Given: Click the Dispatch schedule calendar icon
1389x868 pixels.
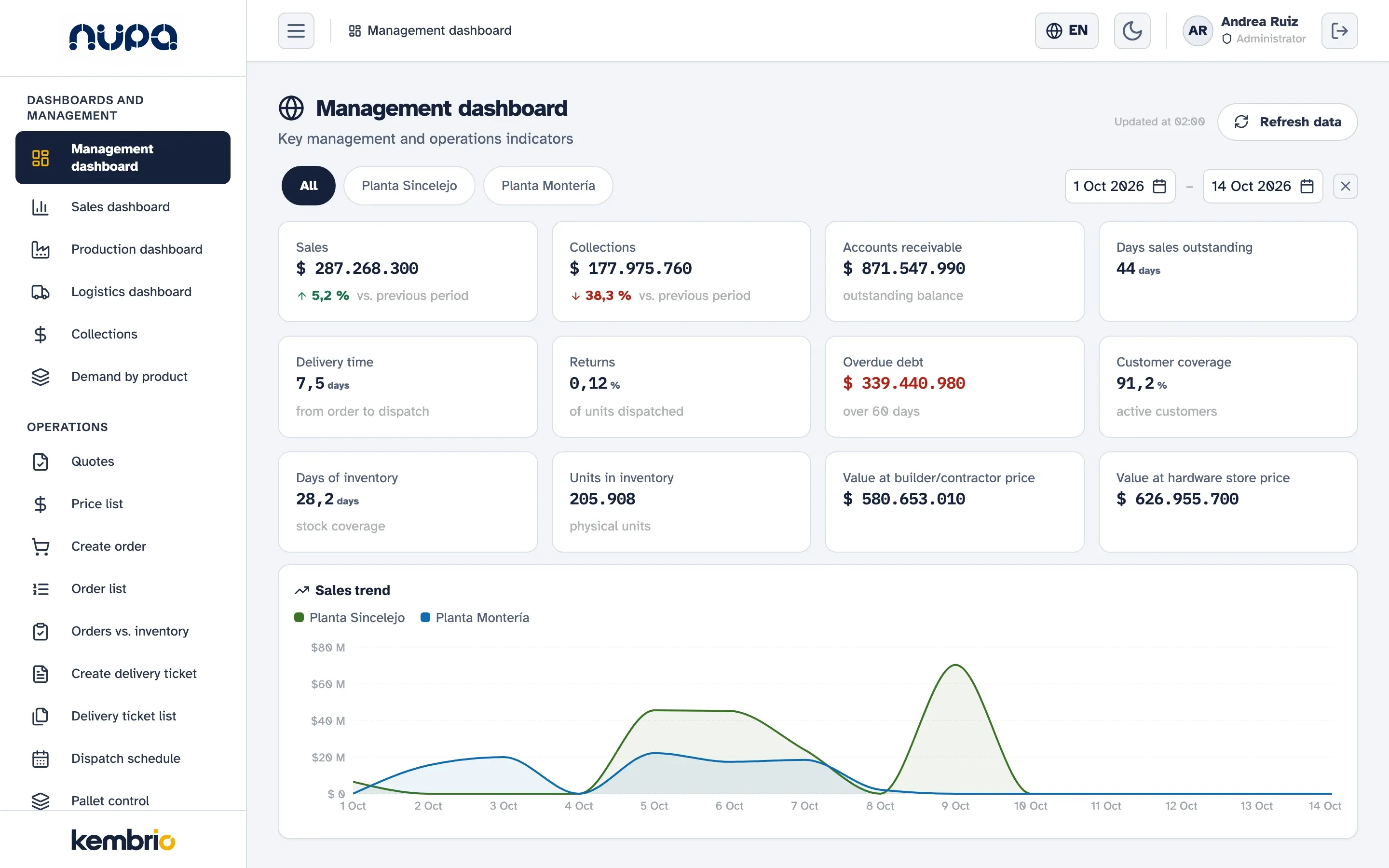Looking at the screenshot, I should 40,759.
